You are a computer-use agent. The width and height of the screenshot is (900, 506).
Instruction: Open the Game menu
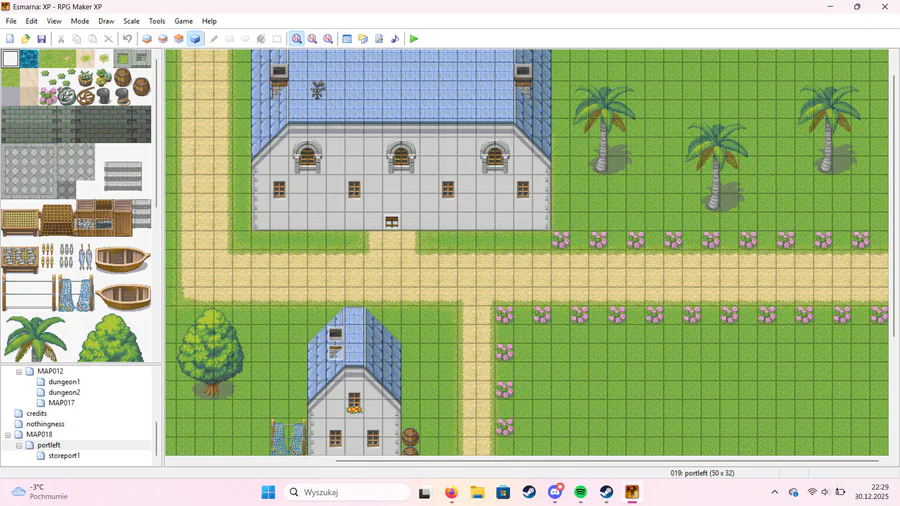click(x=184, y=21)
